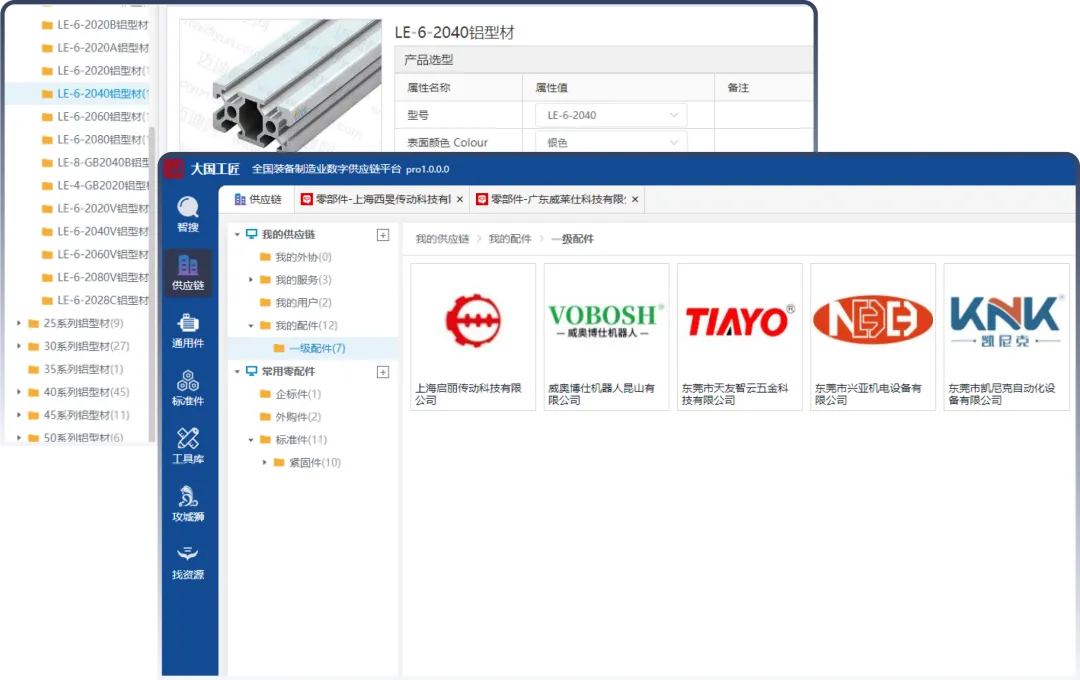Open the 型号 LE-6-2040 dropdown
The image size is (1080, 680).
(611, 115)
